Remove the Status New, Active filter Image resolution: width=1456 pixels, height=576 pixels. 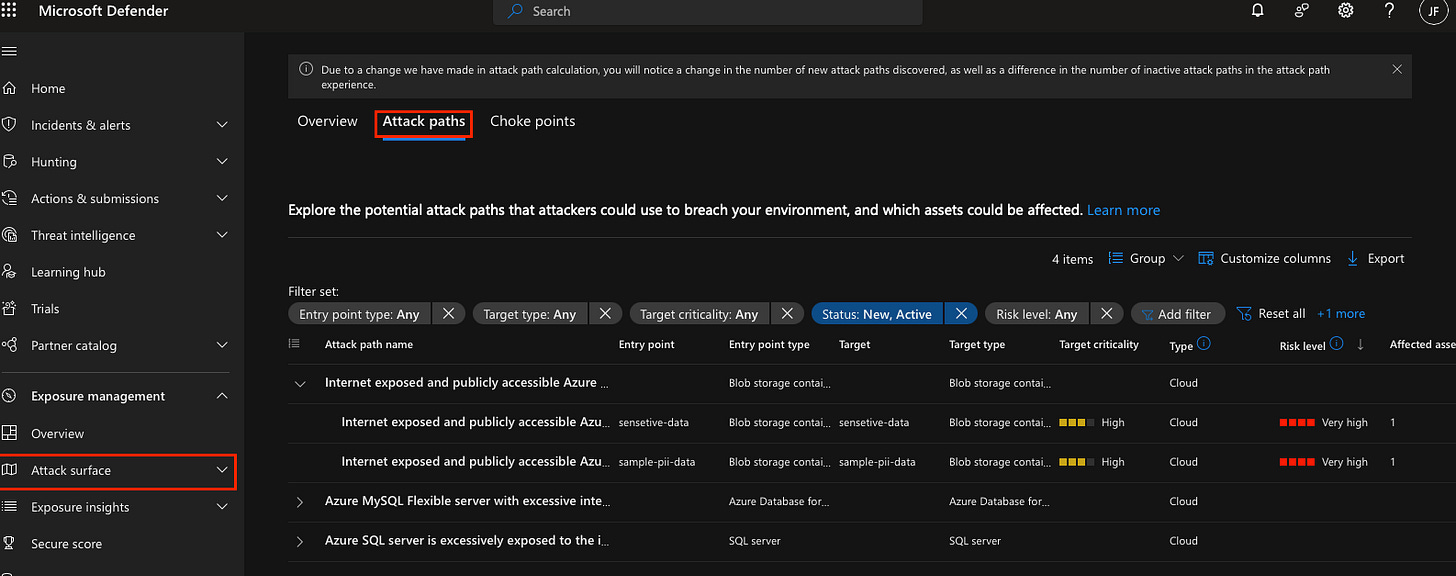(x=960, y=314)
